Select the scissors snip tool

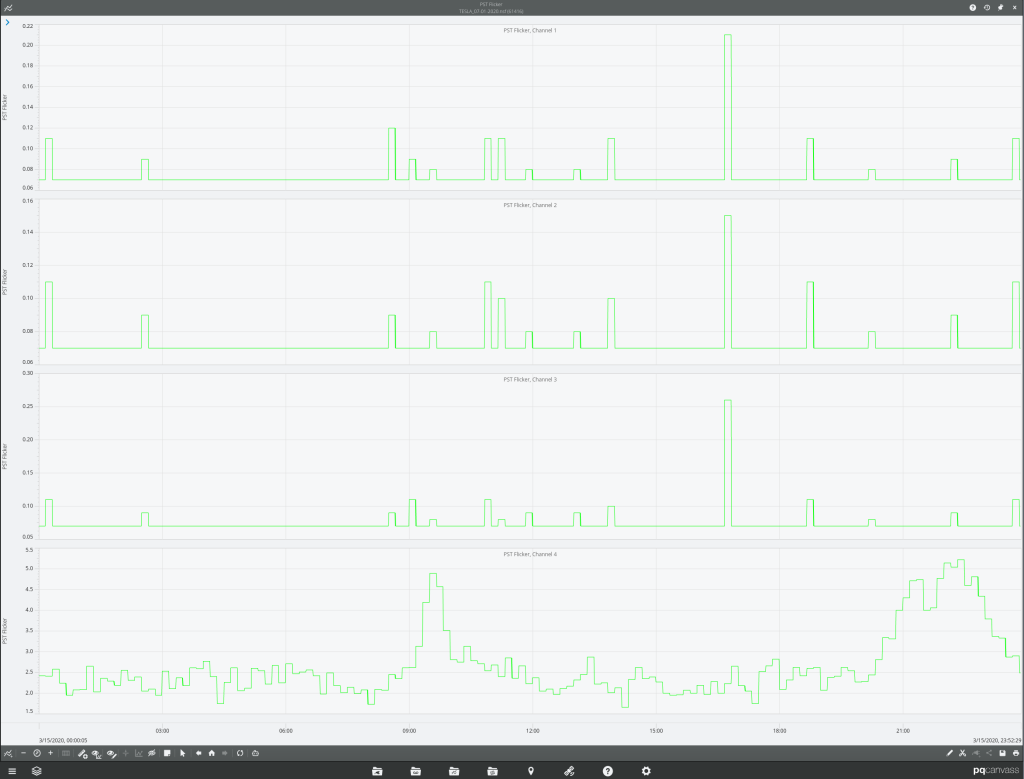pos(963,753)
